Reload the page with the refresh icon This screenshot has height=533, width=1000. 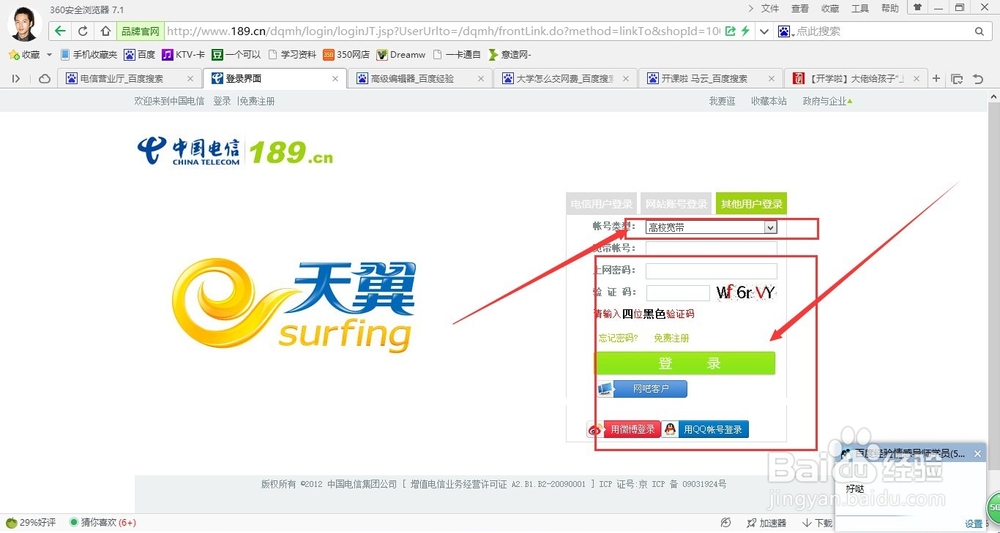pos(83,31)
